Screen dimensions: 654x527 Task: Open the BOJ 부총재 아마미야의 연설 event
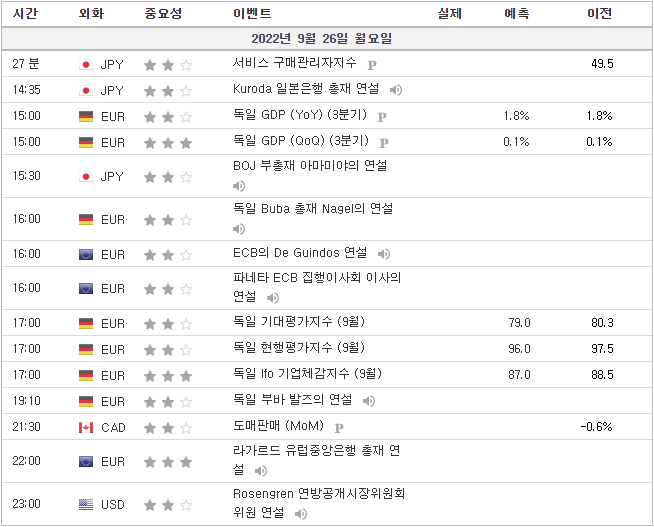[x=310, y=166]
